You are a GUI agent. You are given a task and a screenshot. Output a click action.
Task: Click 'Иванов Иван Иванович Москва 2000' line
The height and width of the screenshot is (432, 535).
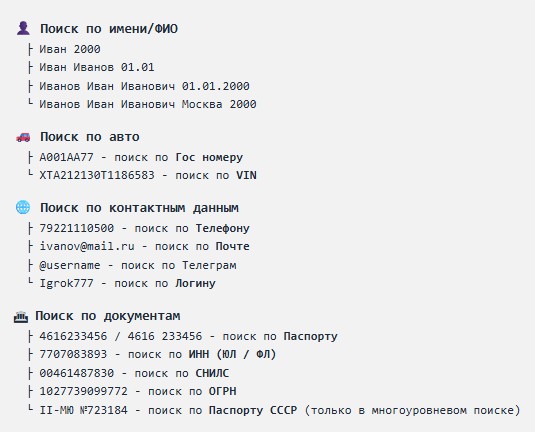coord(148,104)
